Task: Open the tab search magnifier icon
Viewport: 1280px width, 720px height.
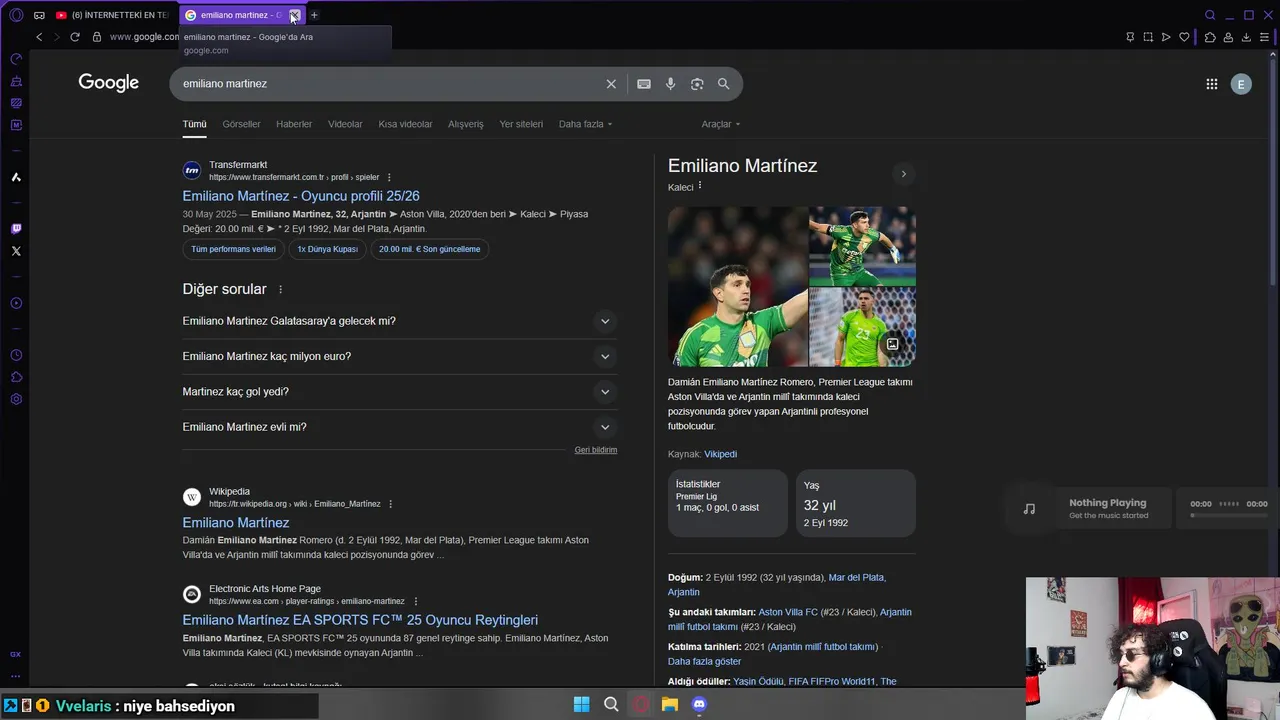Action: pos(1210,15)
